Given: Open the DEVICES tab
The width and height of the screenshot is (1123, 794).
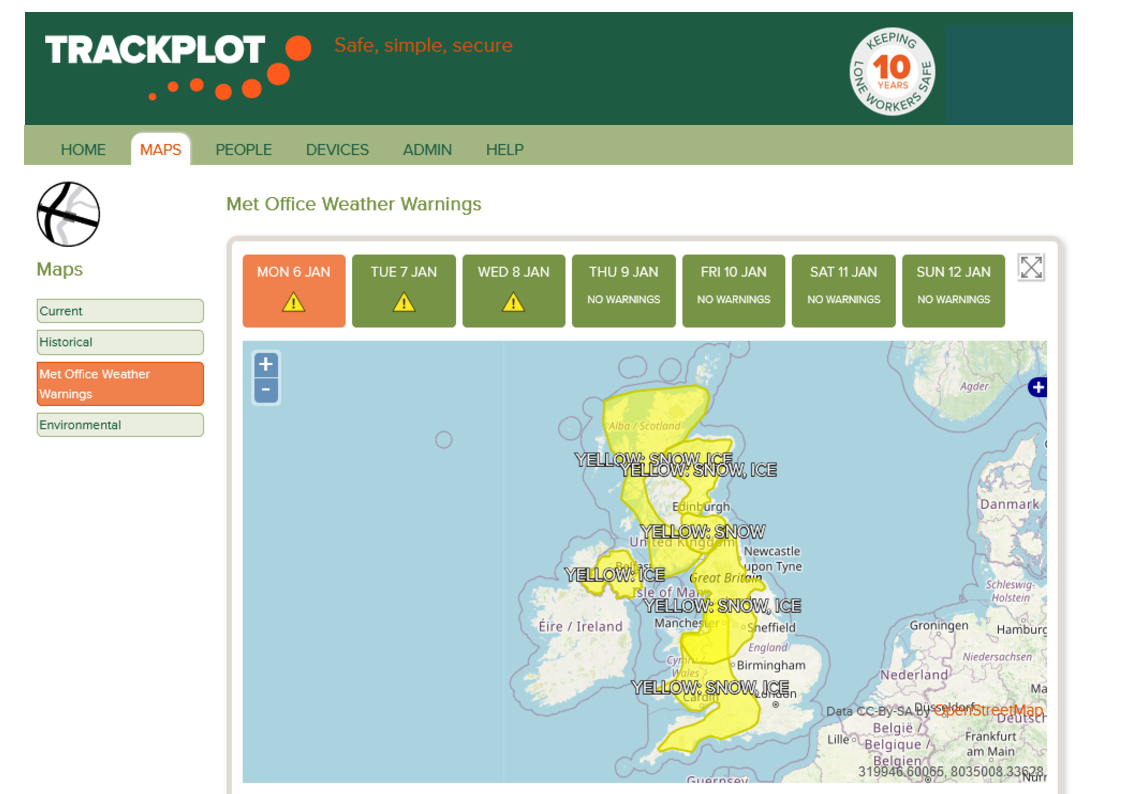Looking at the screenshot, I should [337, 150].
